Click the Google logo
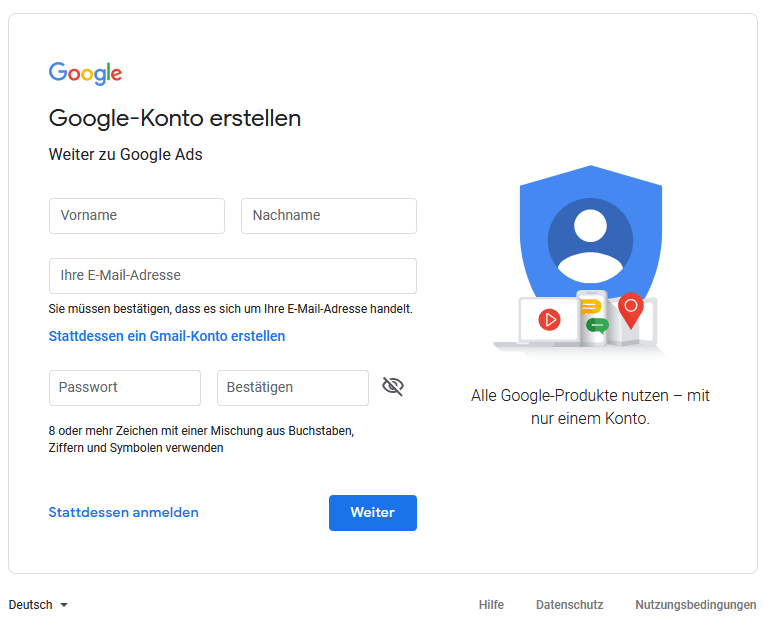The width and height of the screenshot is (777, 644). pyautogui.click(x=85, y=73)
